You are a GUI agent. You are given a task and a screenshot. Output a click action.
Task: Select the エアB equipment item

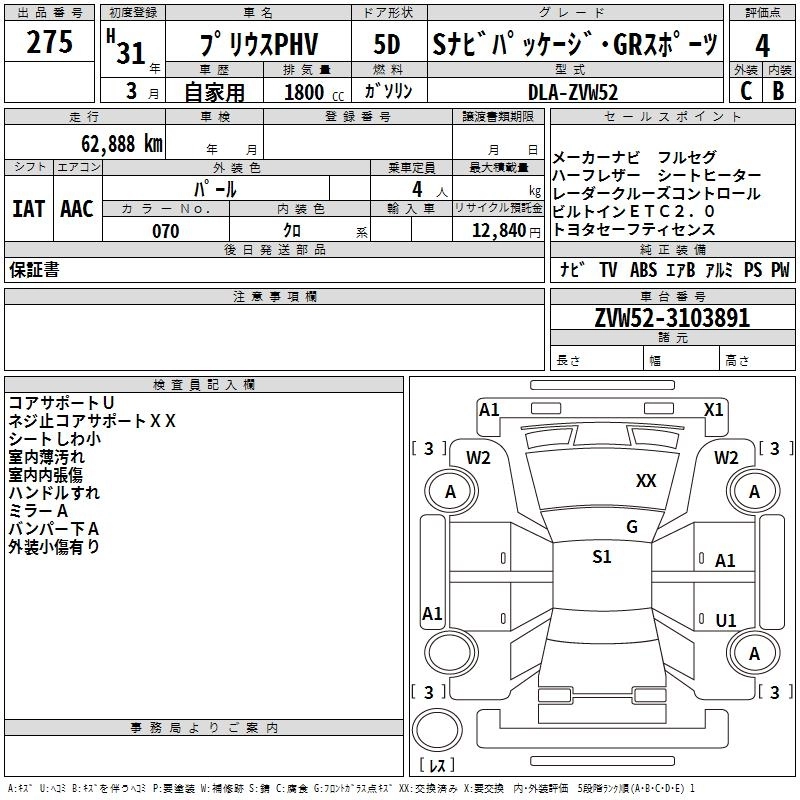pos(681,269)
